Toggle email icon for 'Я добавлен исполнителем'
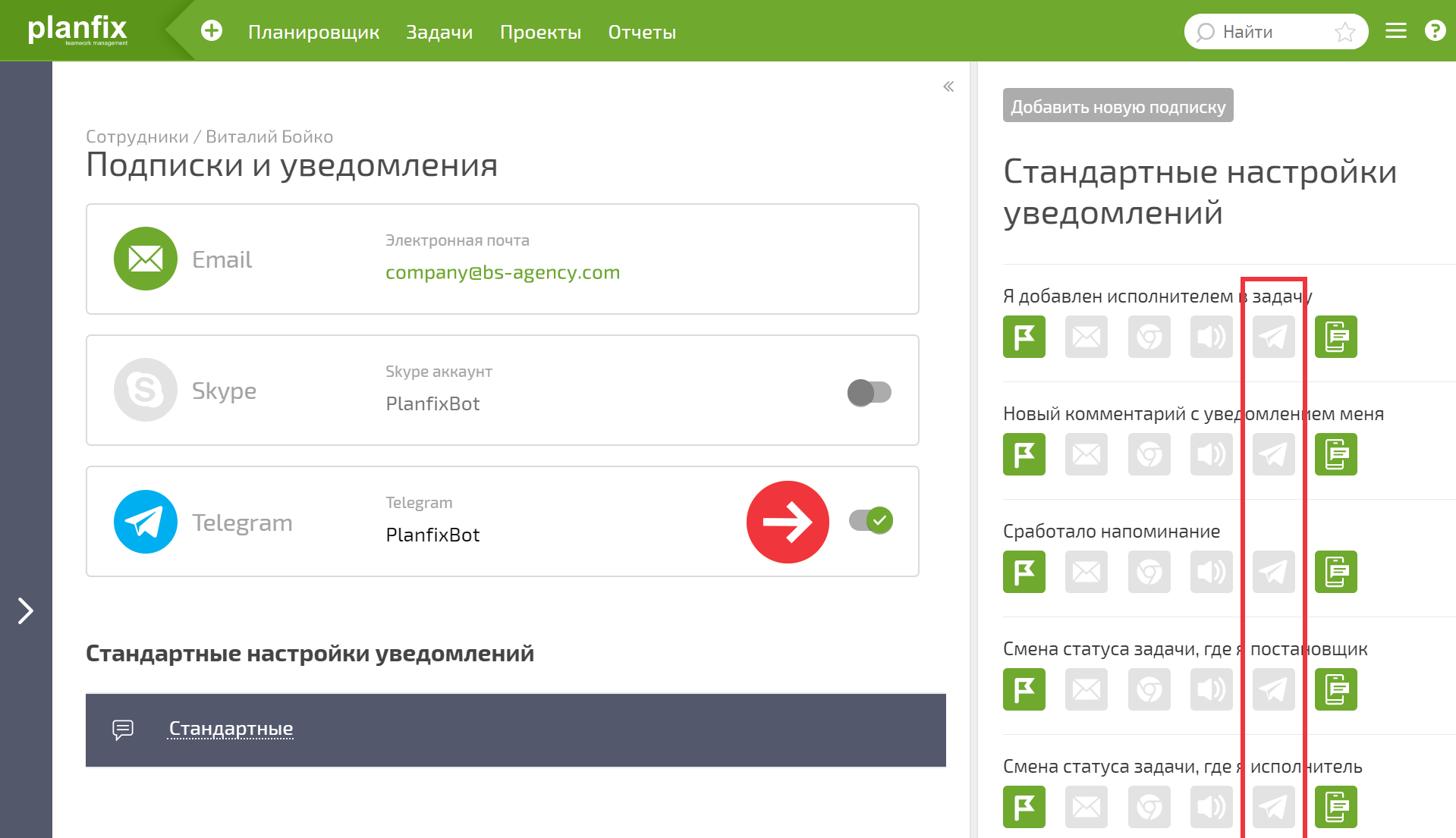Viewport: 1456px width, 838px height. (x=1086, y=337)
